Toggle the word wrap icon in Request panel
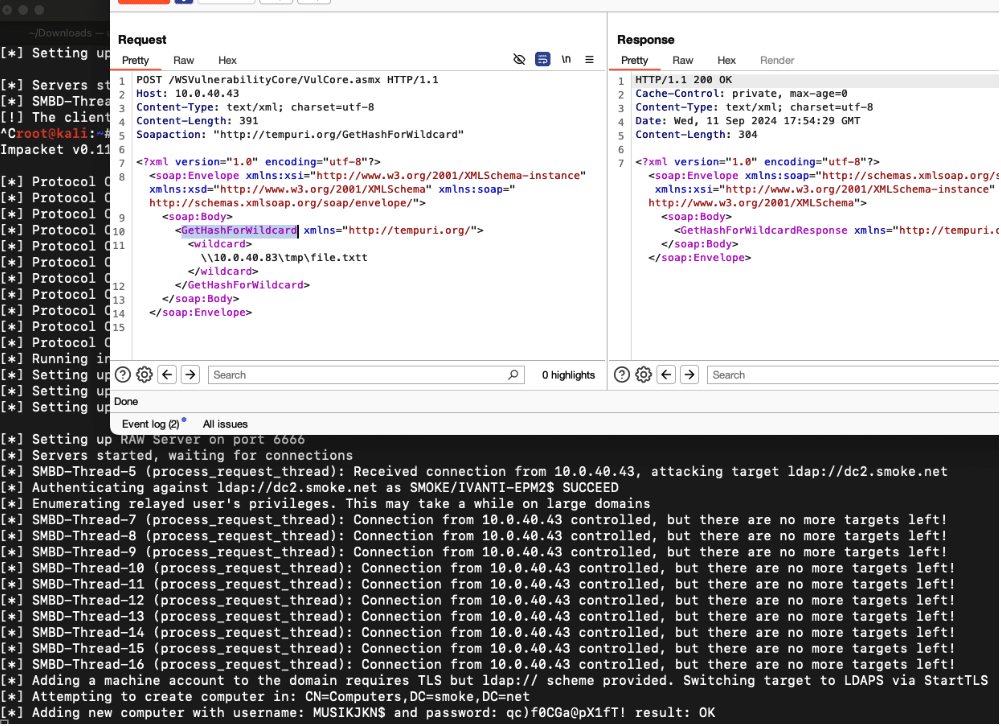 point(543,59)
